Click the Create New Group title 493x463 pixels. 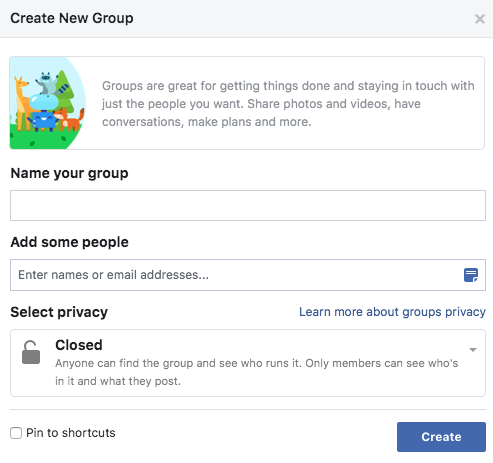click(72, 18)
